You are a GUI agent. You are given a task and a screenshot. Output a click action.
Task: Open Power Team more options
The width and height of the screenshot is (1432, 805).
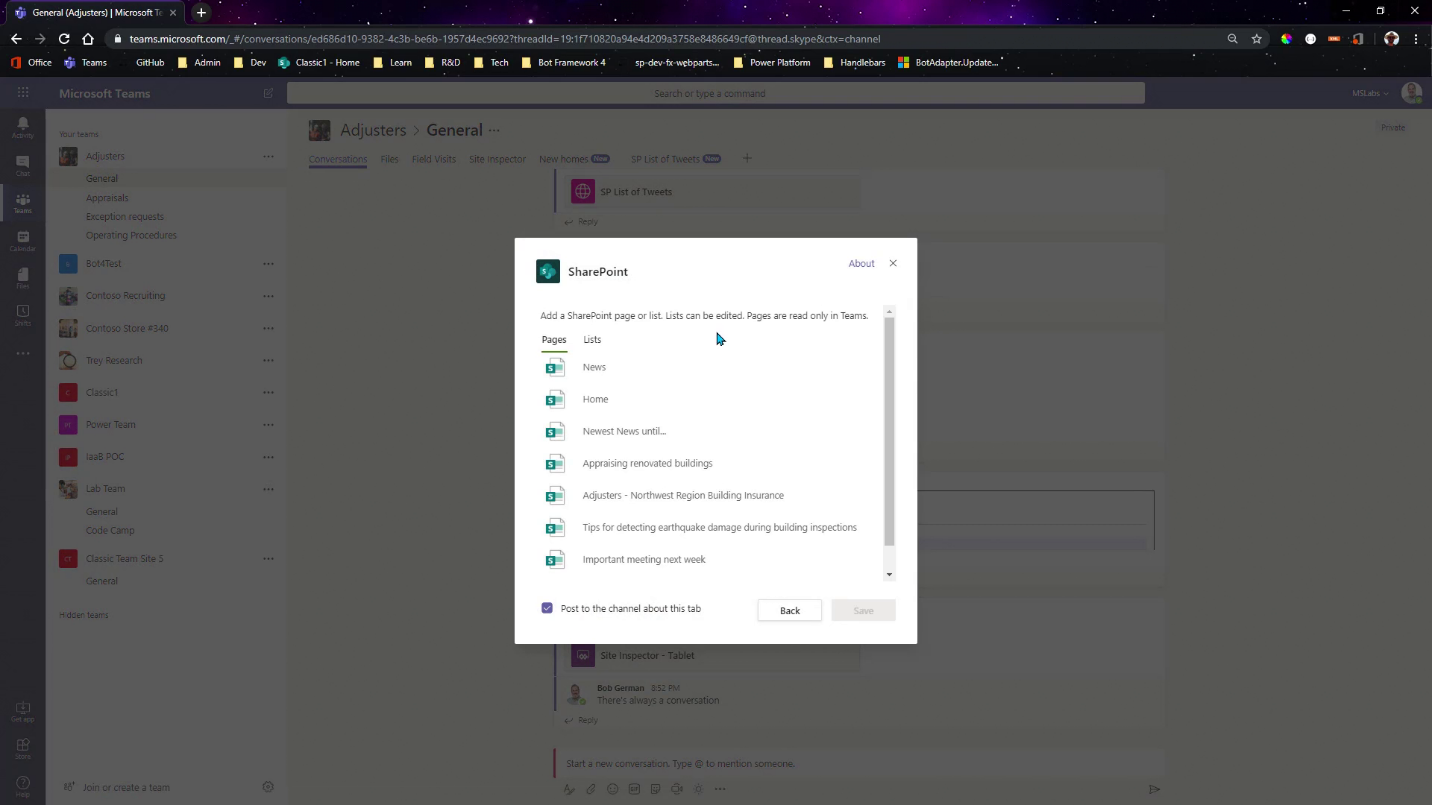point(268,425)
